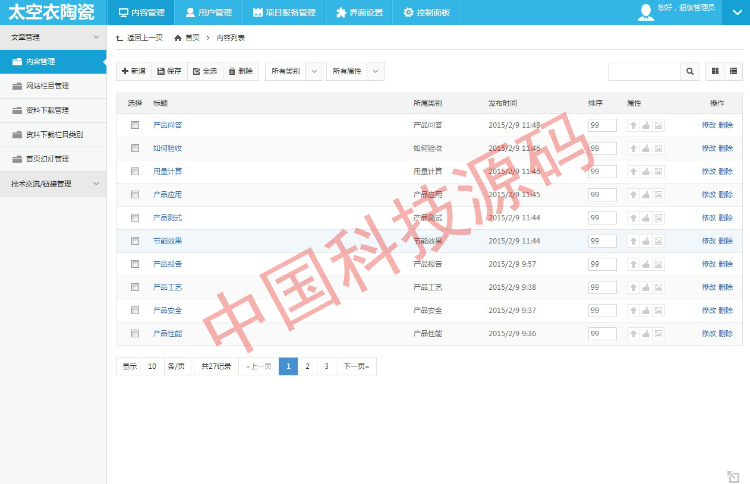Tick the checkbox for 产品问答 row
Viewport: 750px width, 484px height.
click(x=135, y=125)
